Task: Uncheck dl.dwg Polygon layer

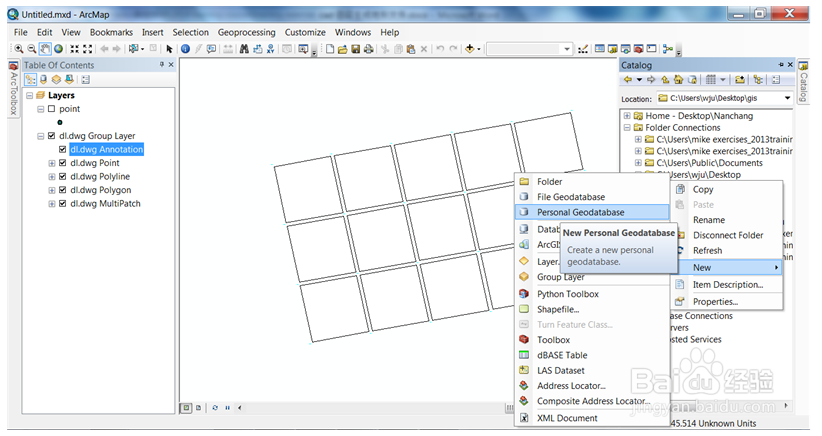Action: point(62,190)
